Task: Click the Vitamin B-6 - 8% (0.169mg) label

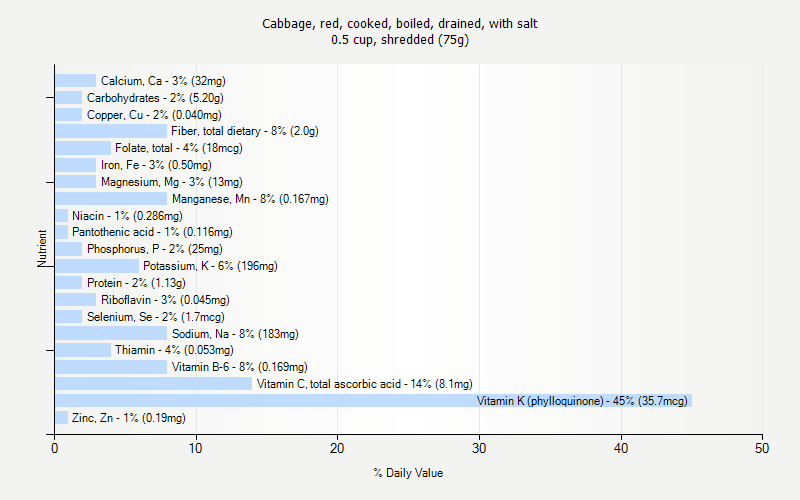Action: [240, 367]
